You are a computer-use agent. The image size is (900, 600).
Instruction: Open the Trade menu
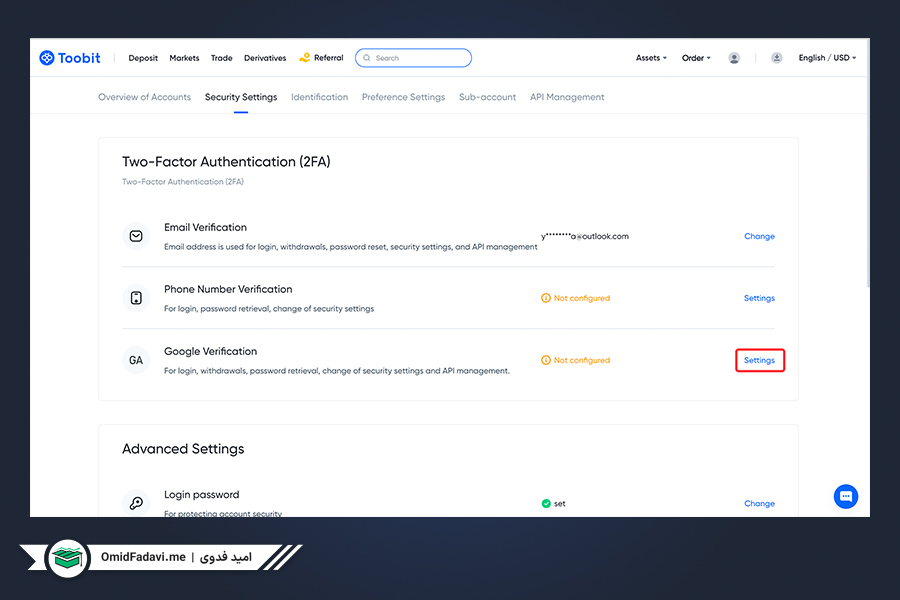tap(222, 58)
